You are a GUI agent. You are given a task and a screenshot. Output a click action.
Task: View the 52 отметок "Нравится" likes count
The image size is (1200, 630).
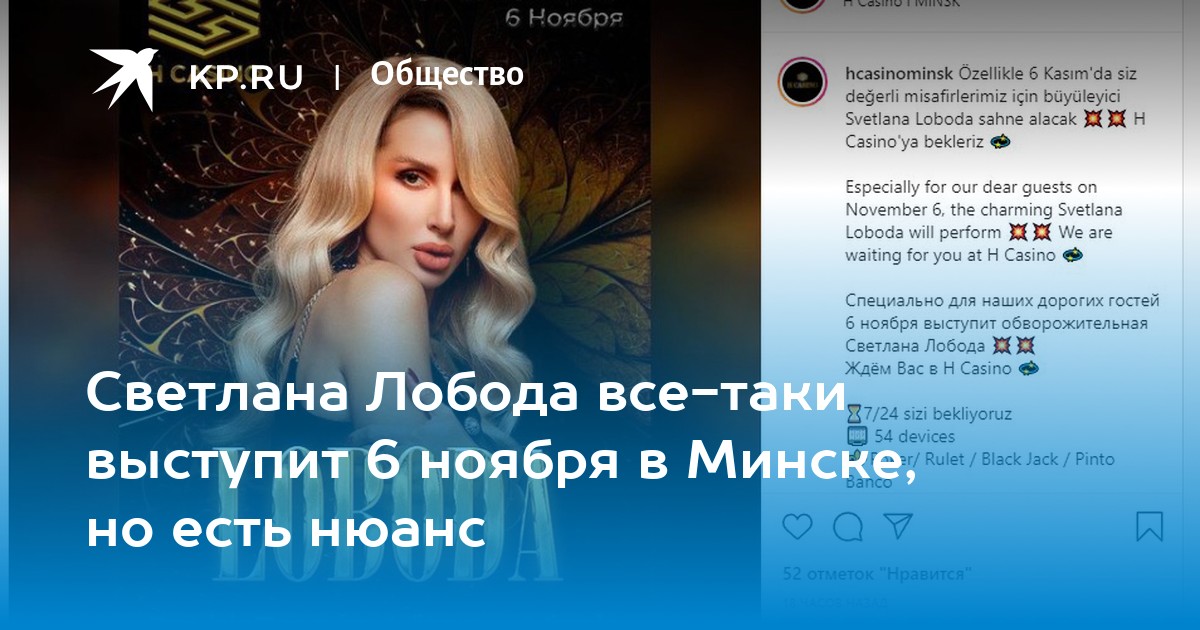(878, 574)
